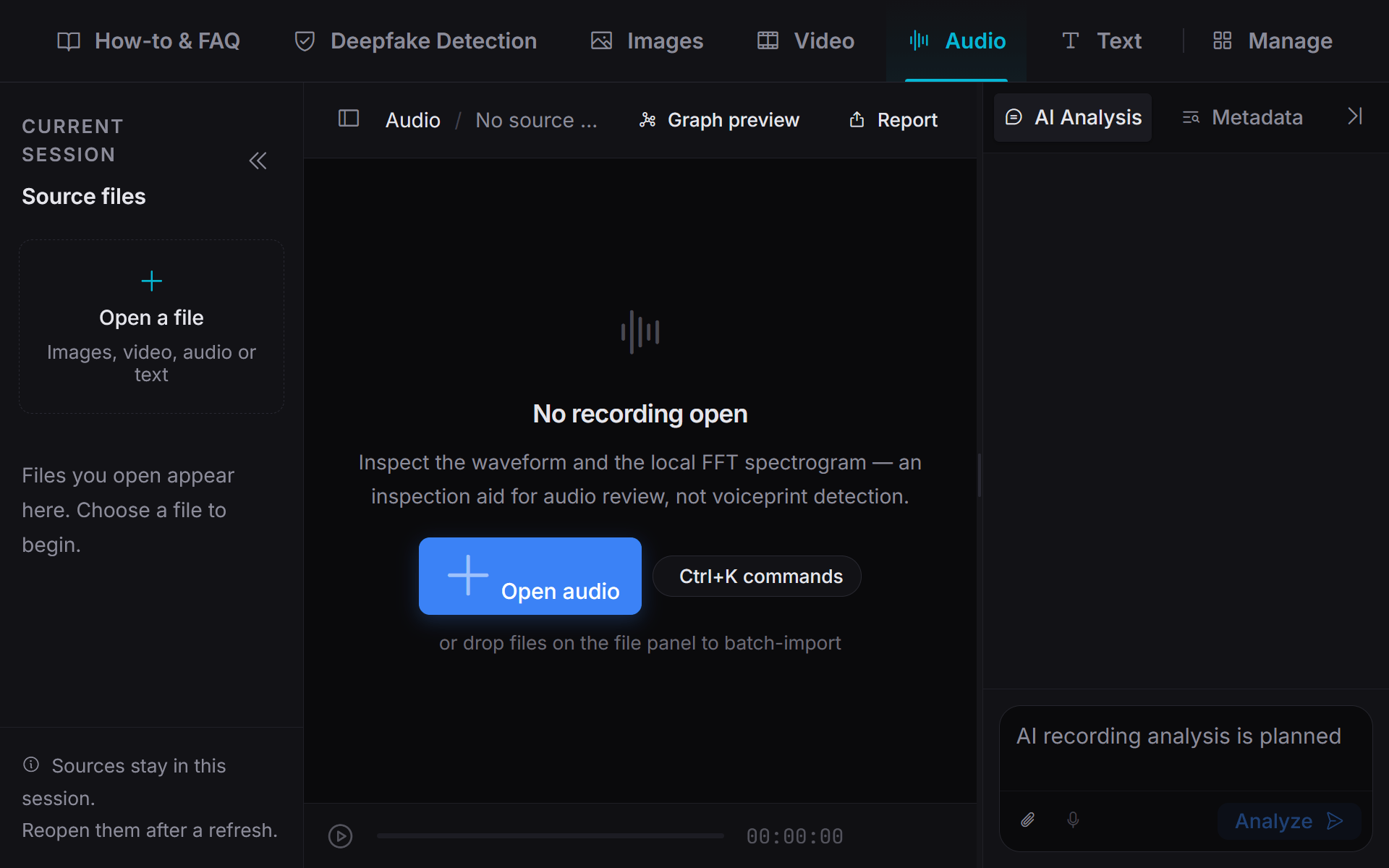1389x868 pixels.
Task: Switch to the Metadata tab
Action: [1242, 117]
